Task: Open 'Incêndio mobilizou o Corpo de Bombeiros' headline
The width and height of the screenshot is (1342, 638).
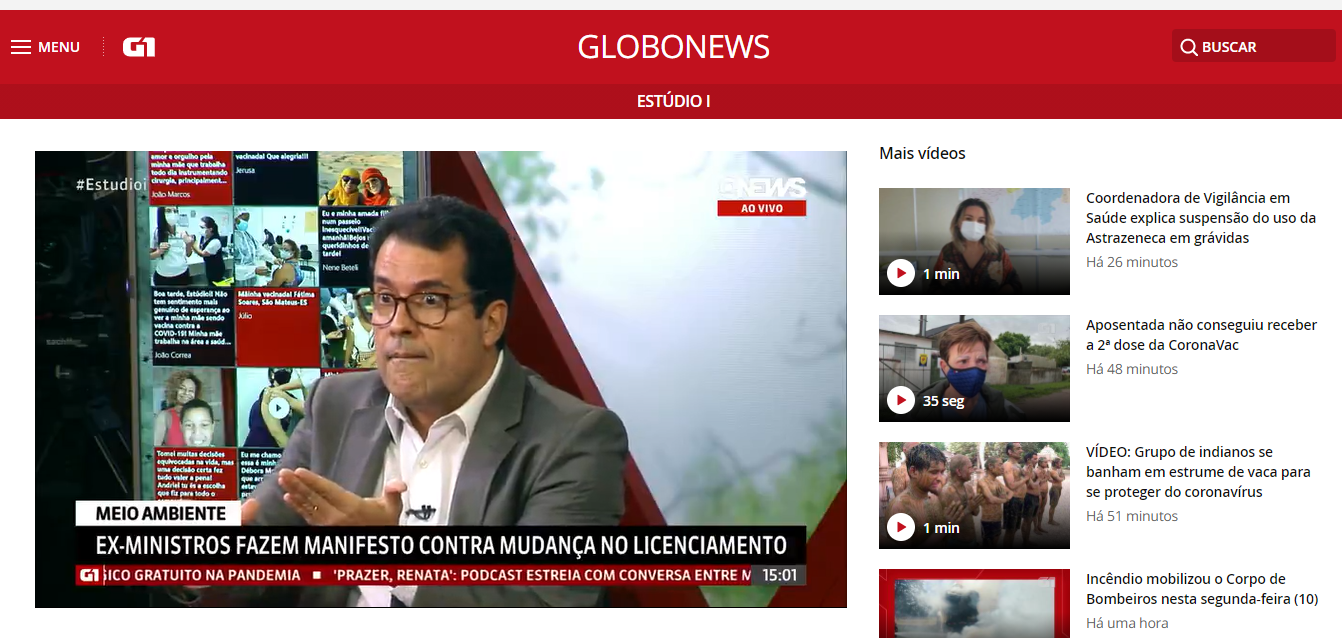Action: click(1202, 589)
